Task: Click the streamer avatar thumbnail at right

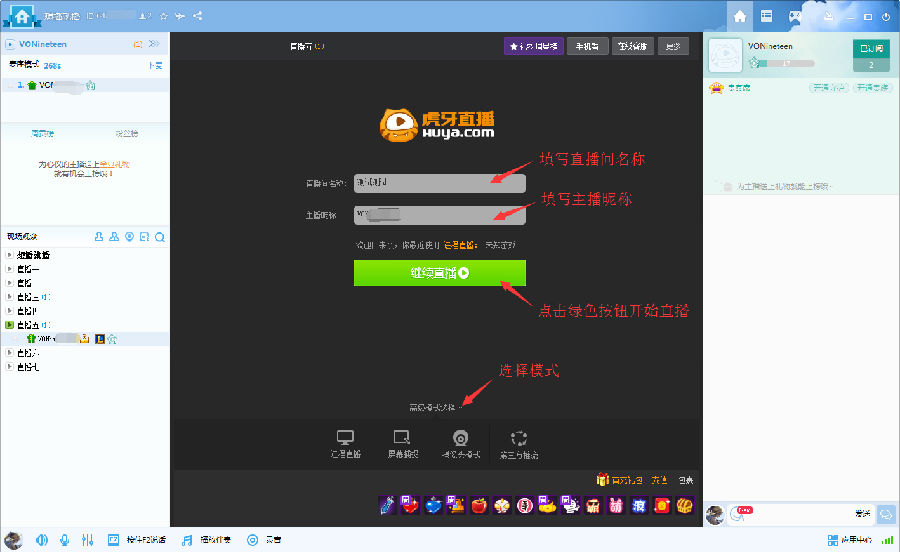Action: click(x=726, y=55)
